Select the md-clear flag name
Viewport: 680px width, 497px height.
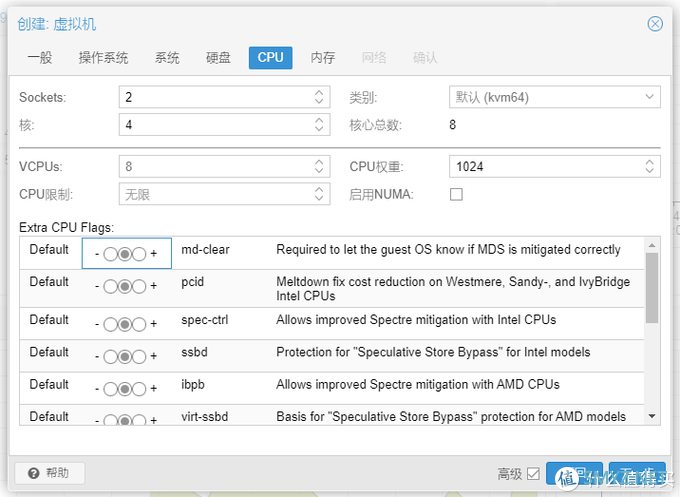(205, 249)
